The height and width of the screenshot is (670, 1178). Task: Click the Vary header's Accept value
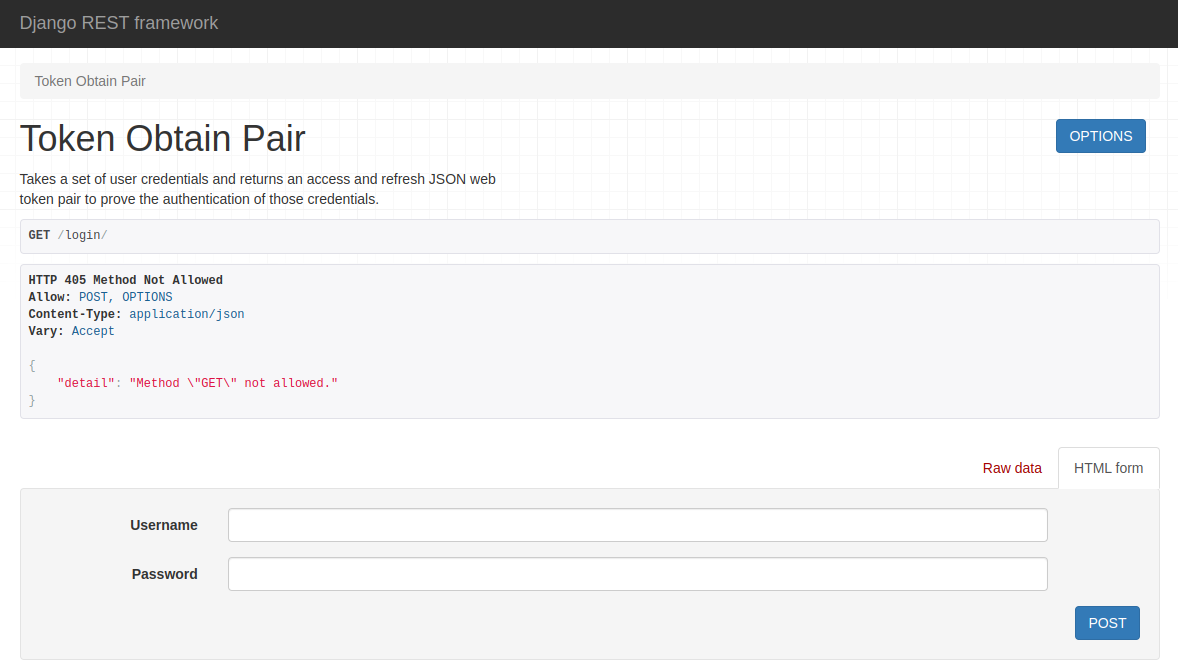click(93, 331)
